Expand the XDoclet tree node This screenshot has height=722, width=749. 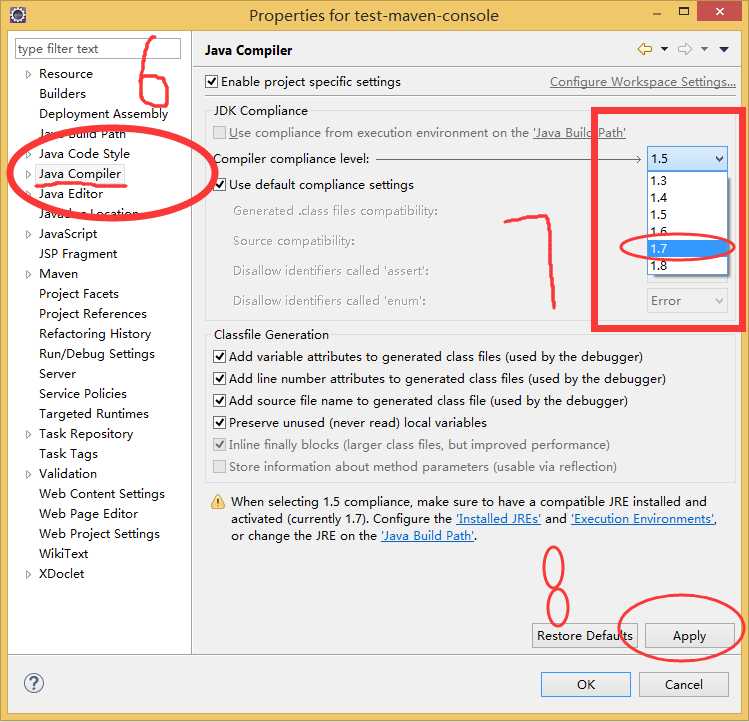tap(28, 574)
